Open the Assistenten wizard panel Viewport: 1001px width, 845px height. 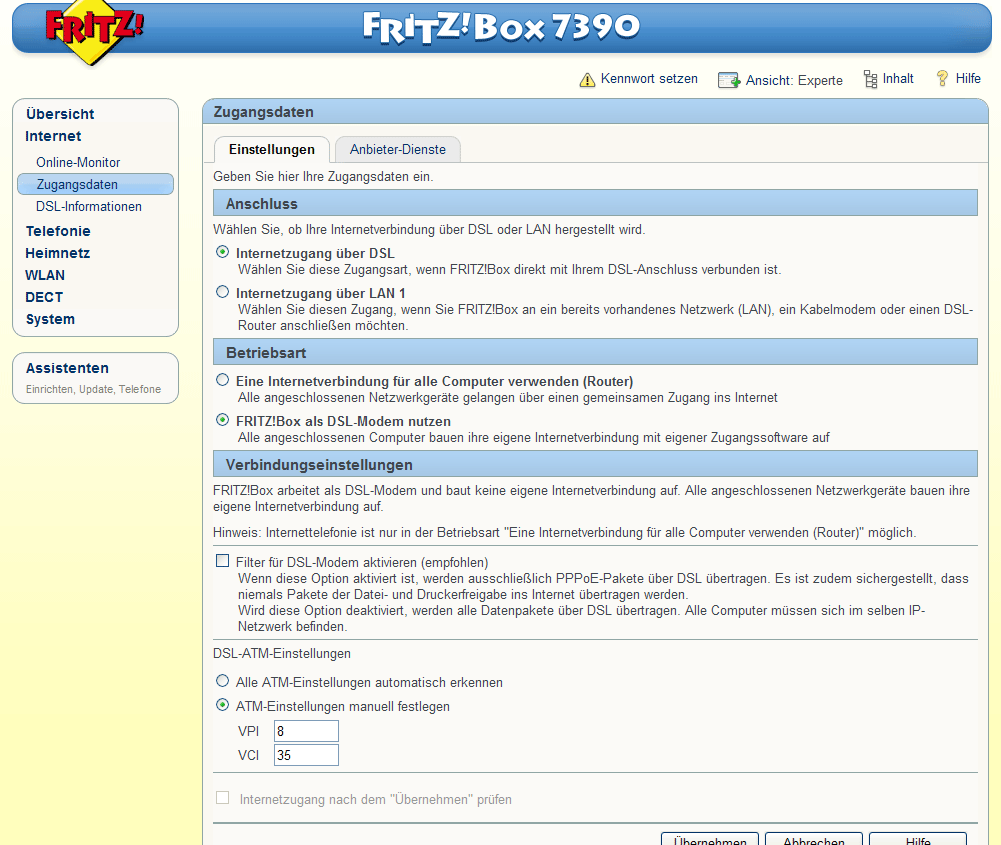(x=95, y=378)
